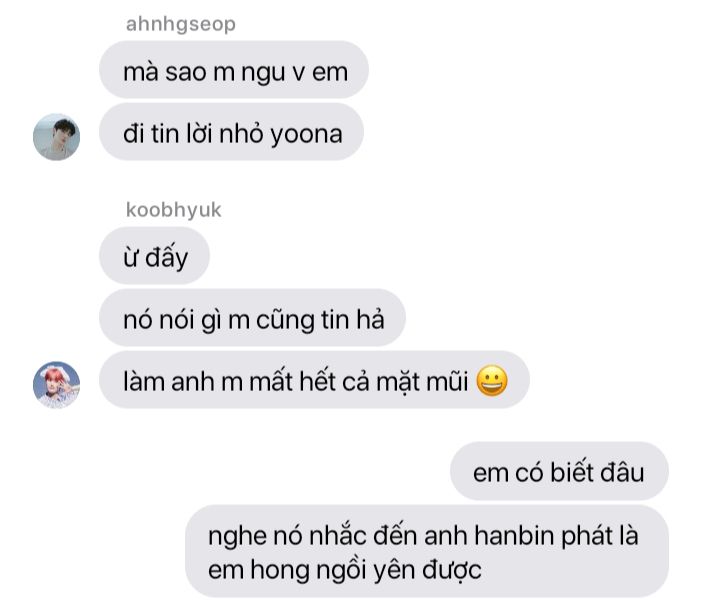
Task: Tap the grinning face emoji
Action: pos(492,381)
